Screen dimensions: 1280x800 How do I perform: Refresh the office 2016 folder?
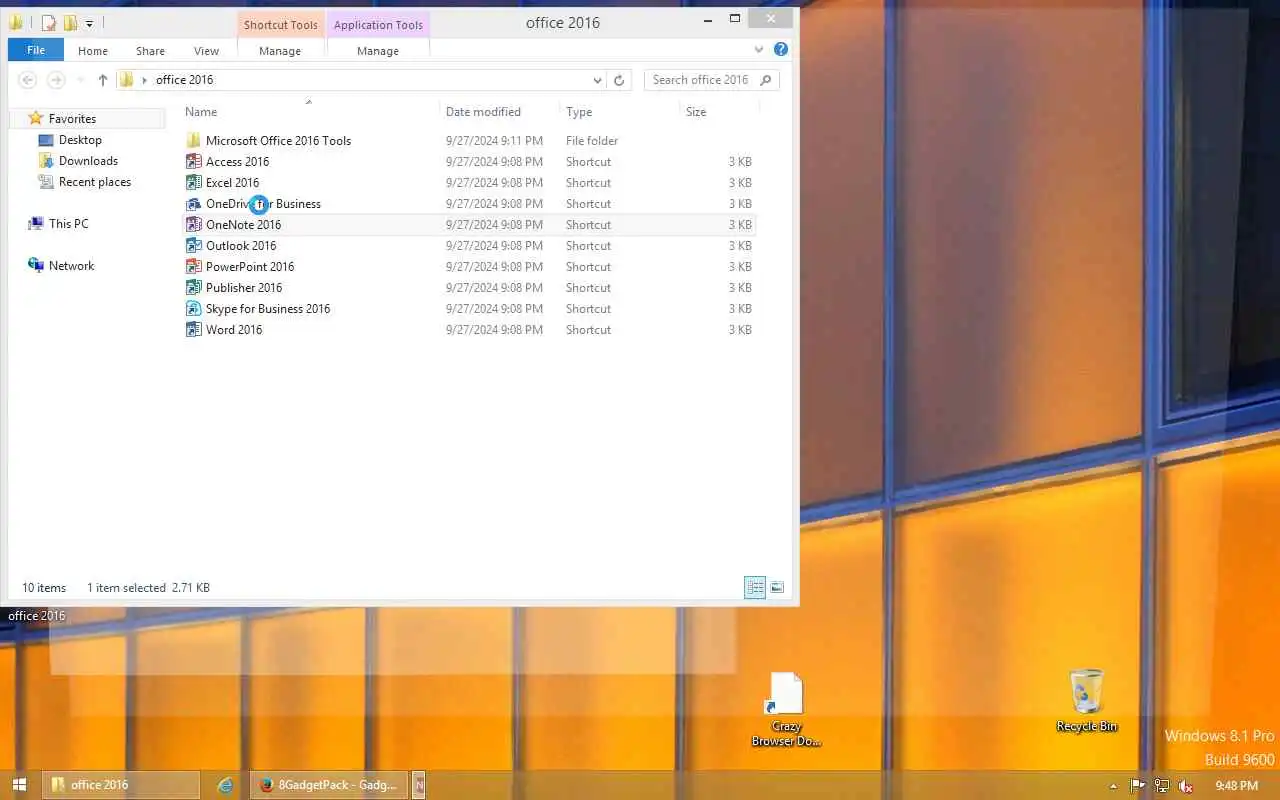pyautogui.click(x=619, y=80)
